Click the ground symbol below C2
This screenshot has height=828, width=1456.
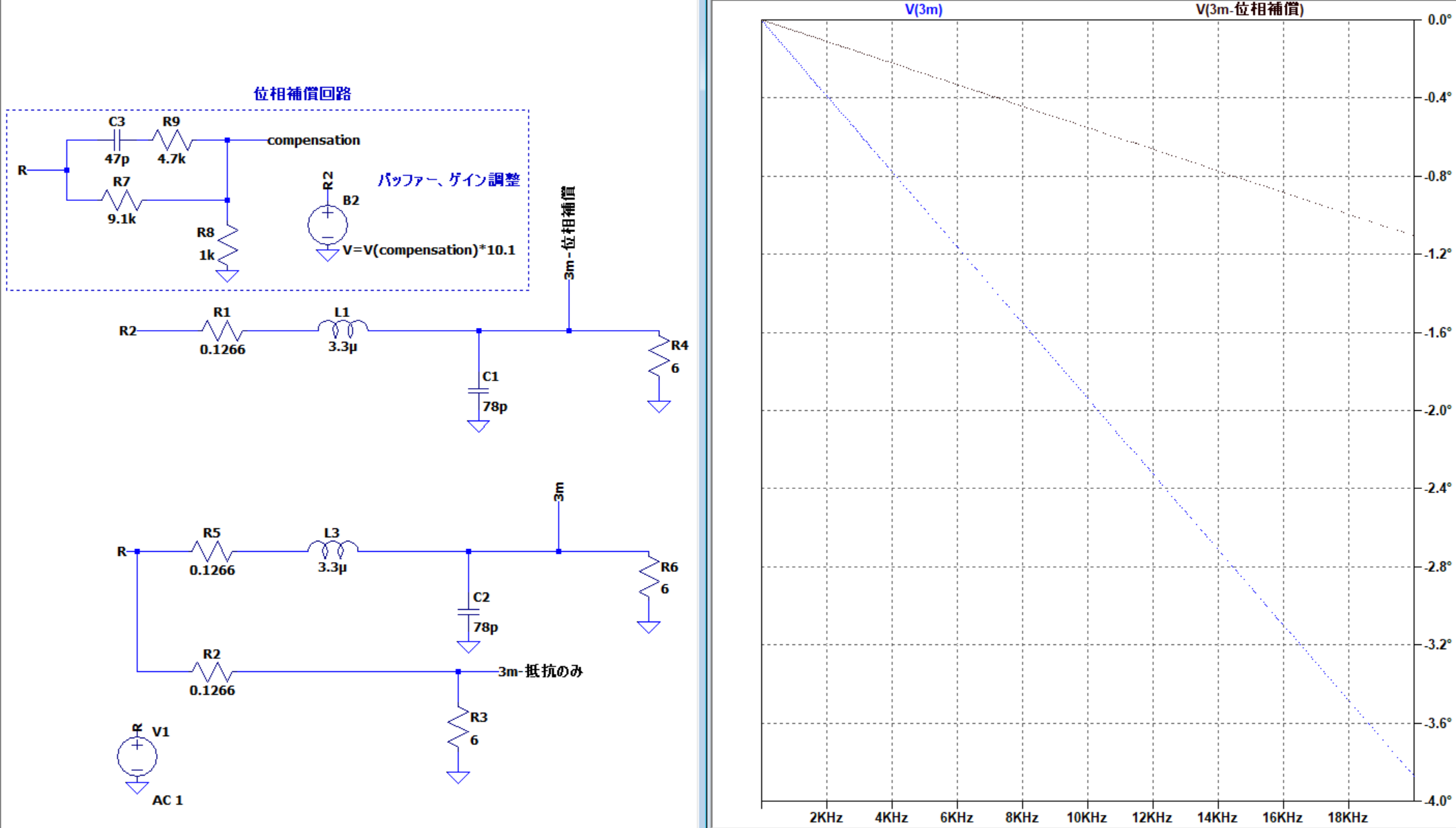(468, 647)
